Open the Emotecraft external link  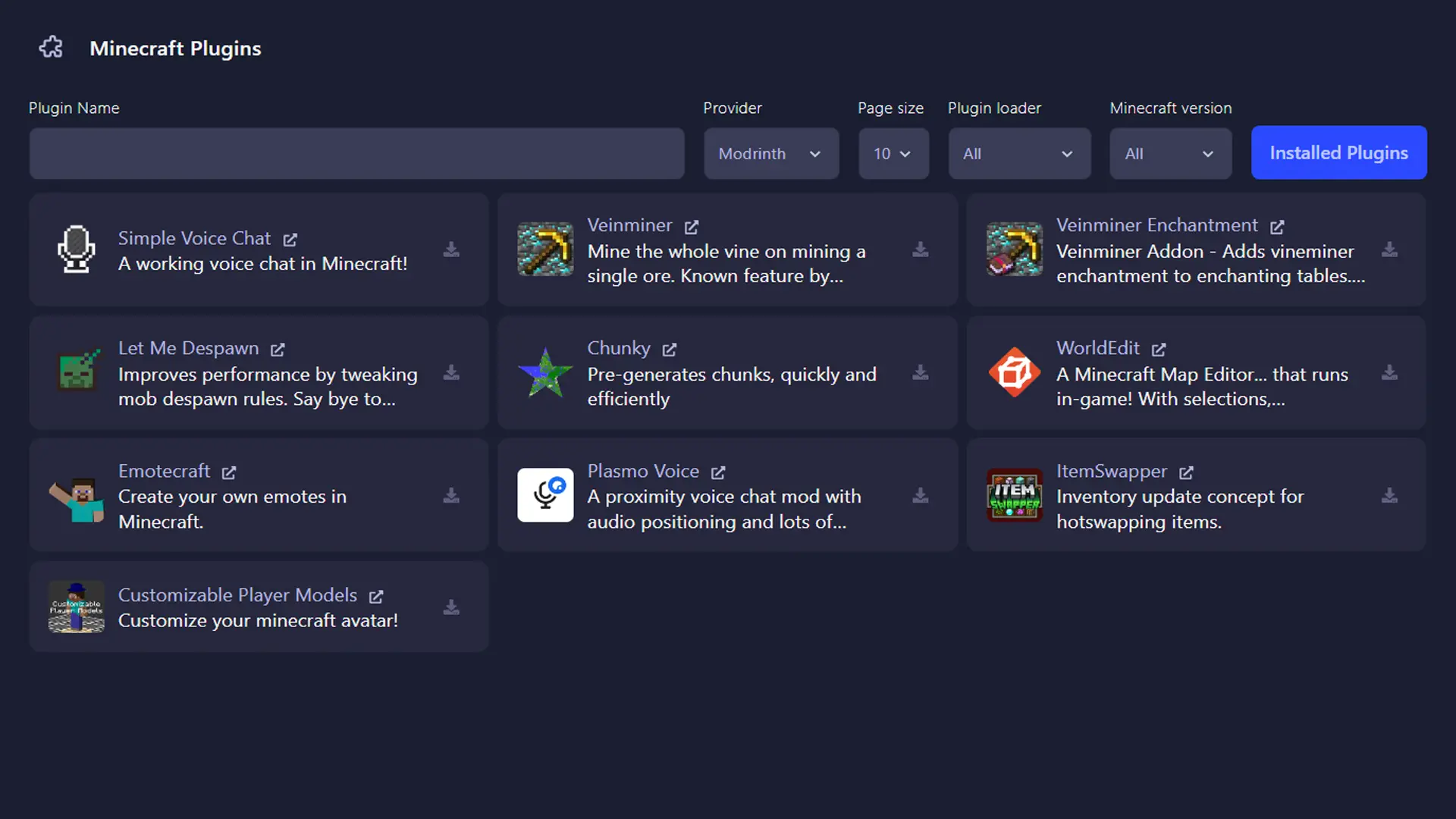click(x=229, y=472)
